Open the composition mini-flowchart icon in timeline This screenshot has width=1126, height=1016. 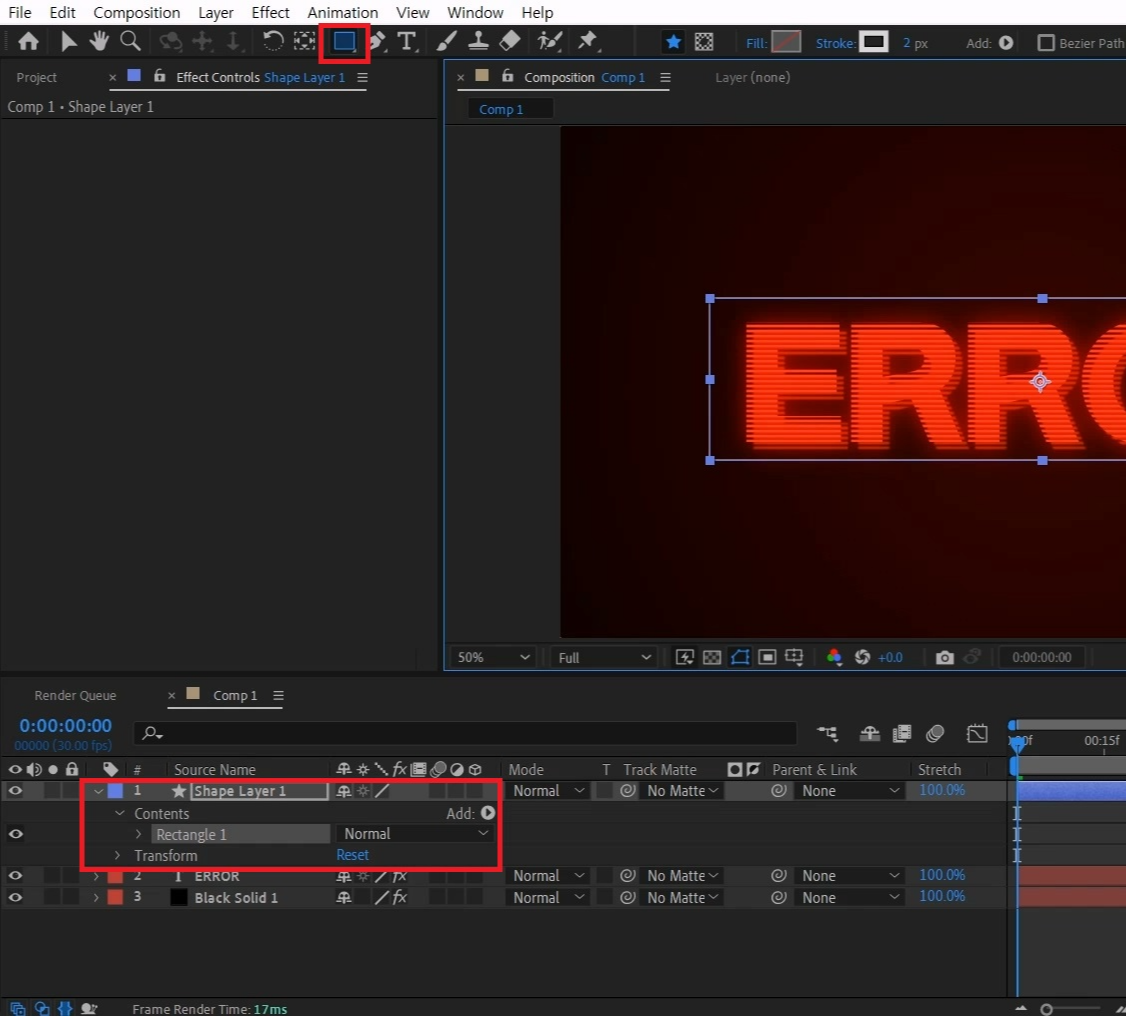click(827, 734)
